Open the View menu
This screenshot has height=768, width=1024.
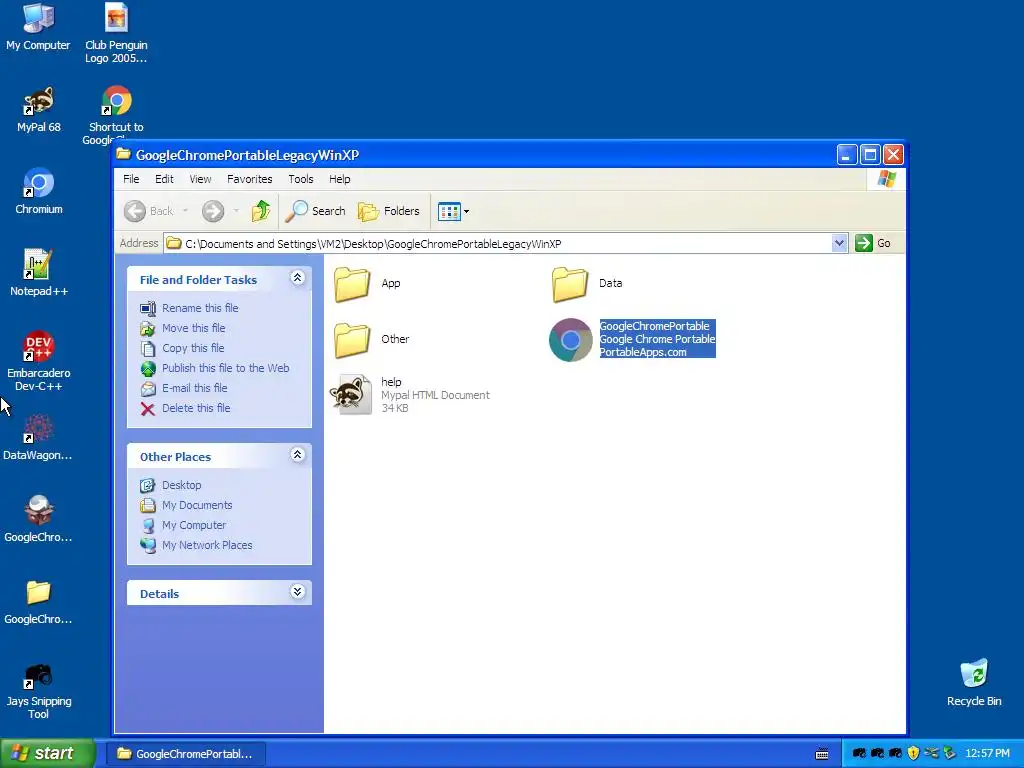tap(200, 179)
